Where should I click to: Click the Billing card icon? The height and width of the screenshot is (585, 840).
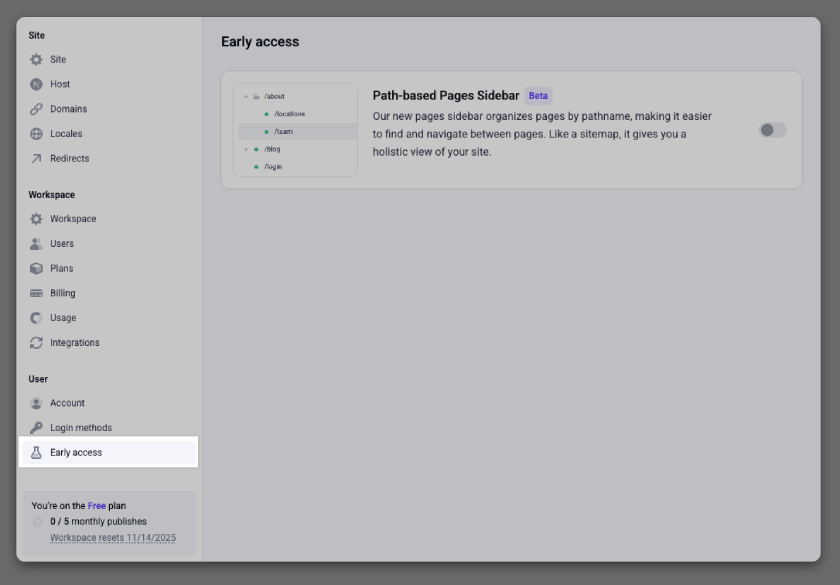point(34,293)
